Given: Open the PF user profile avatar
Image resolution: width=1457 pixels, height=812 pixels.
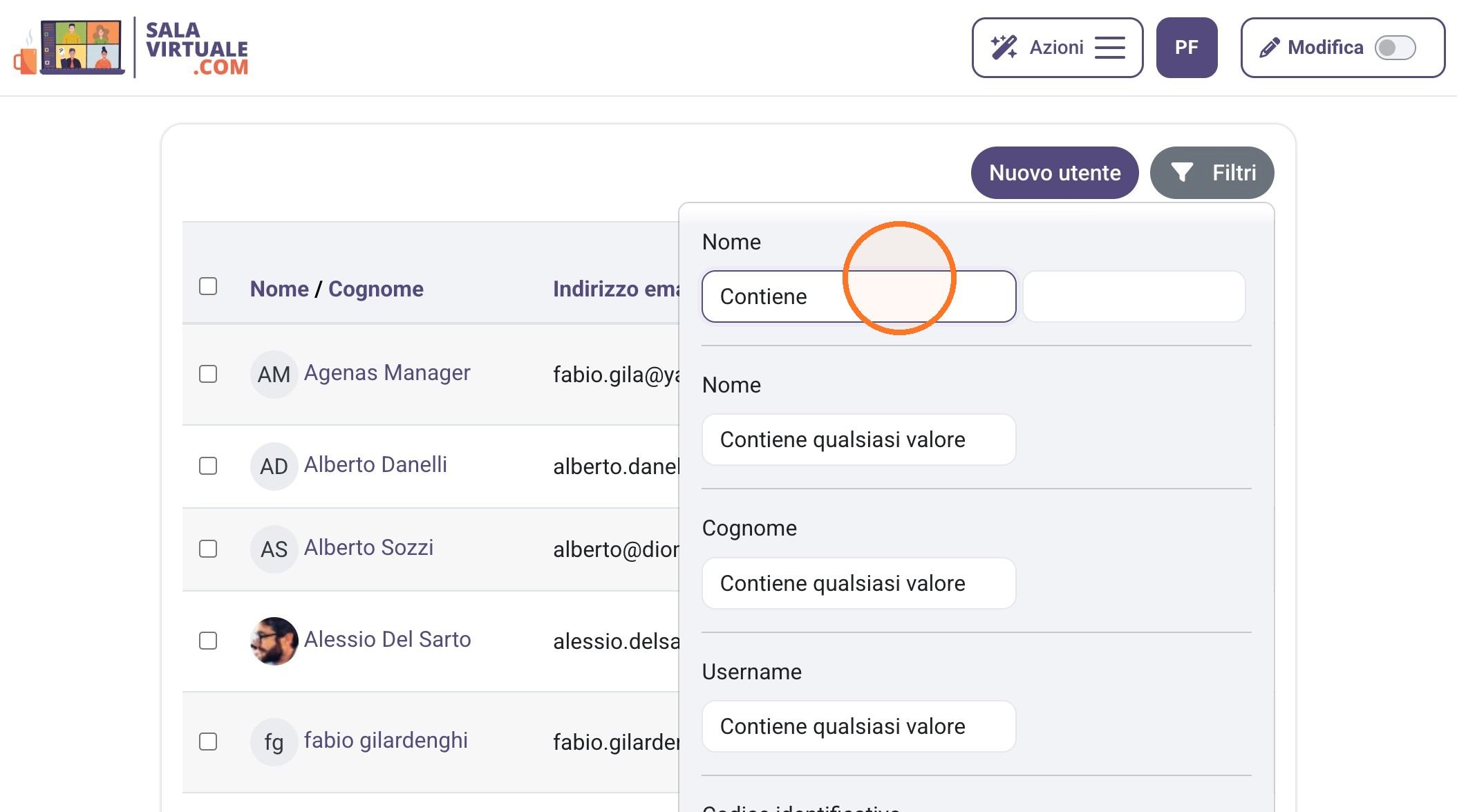Looking at the screenshot, I should (x=1187, y=48).
